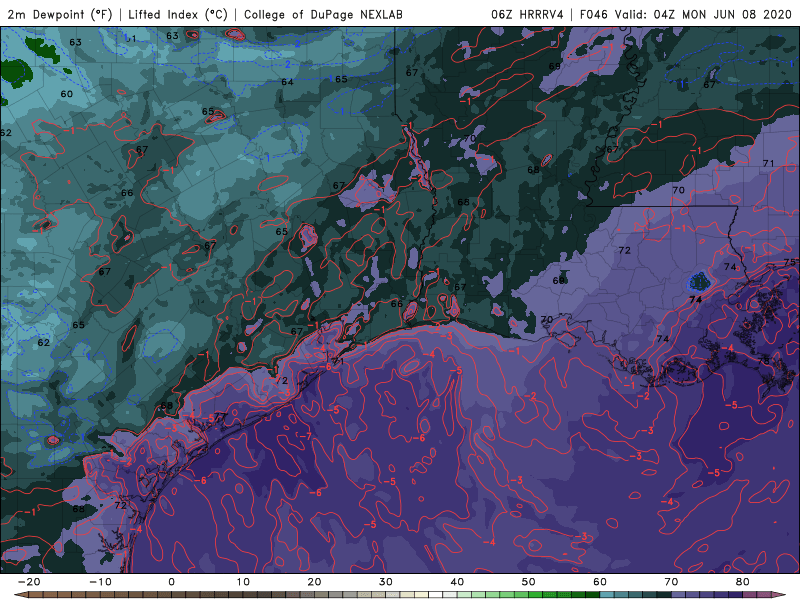Click the left arrow end of the color bar
Screen dimensions: 800x600
tap(21, 595)
